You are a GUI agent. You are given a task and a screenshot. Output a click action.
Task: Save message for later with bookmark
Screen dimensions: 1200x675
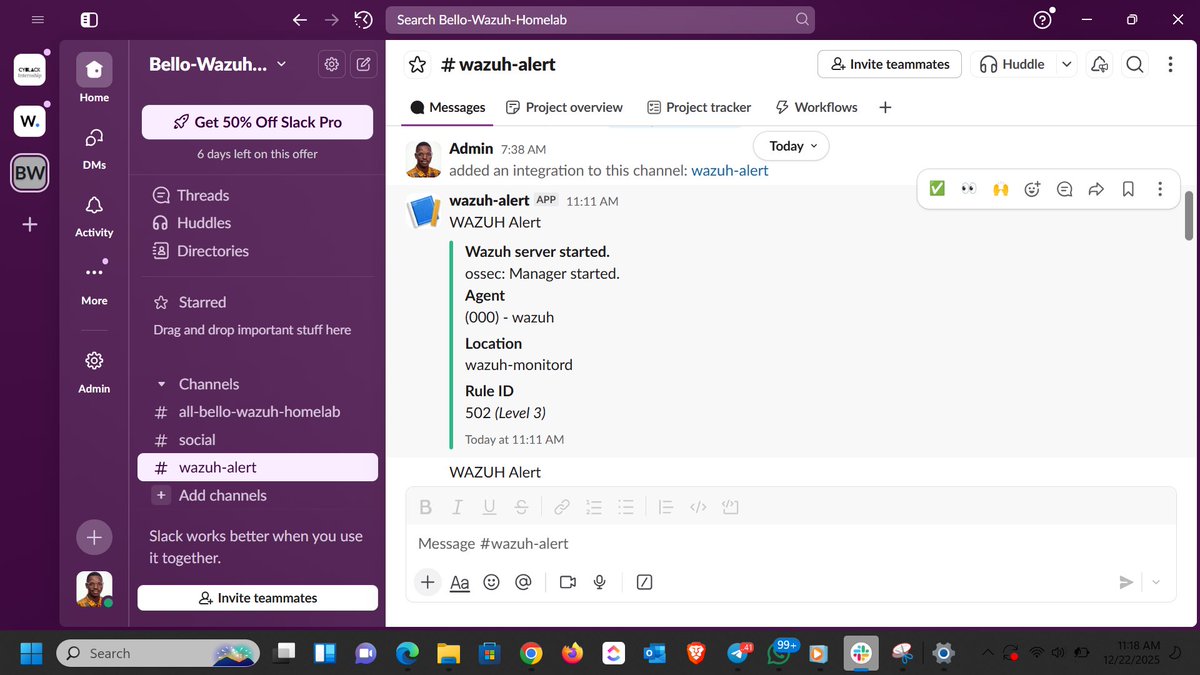pos(1128,188)
